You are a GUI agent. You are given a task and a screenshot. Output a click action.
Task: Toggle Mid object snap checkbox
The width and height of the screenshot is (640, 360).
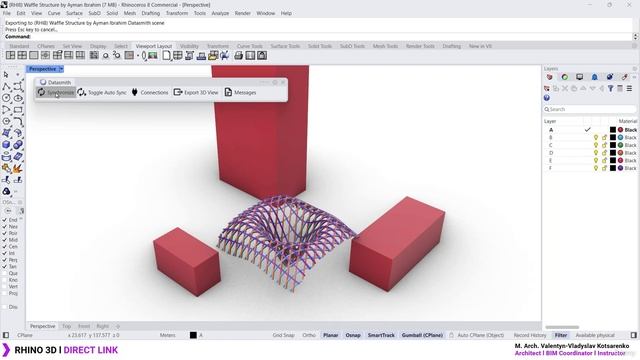[x=5, y=240]
